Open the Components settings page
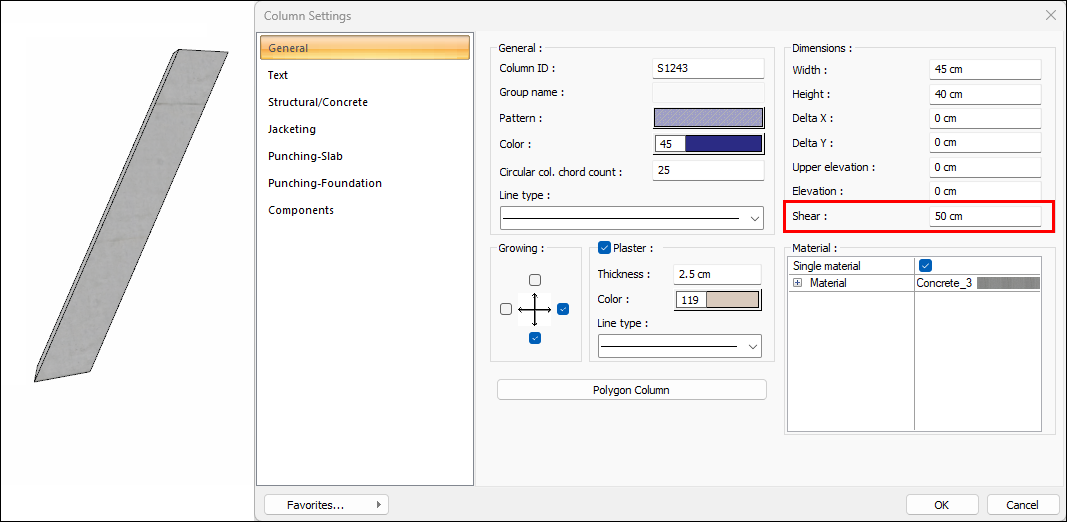The image size is (1067, 522). (301, 210)
